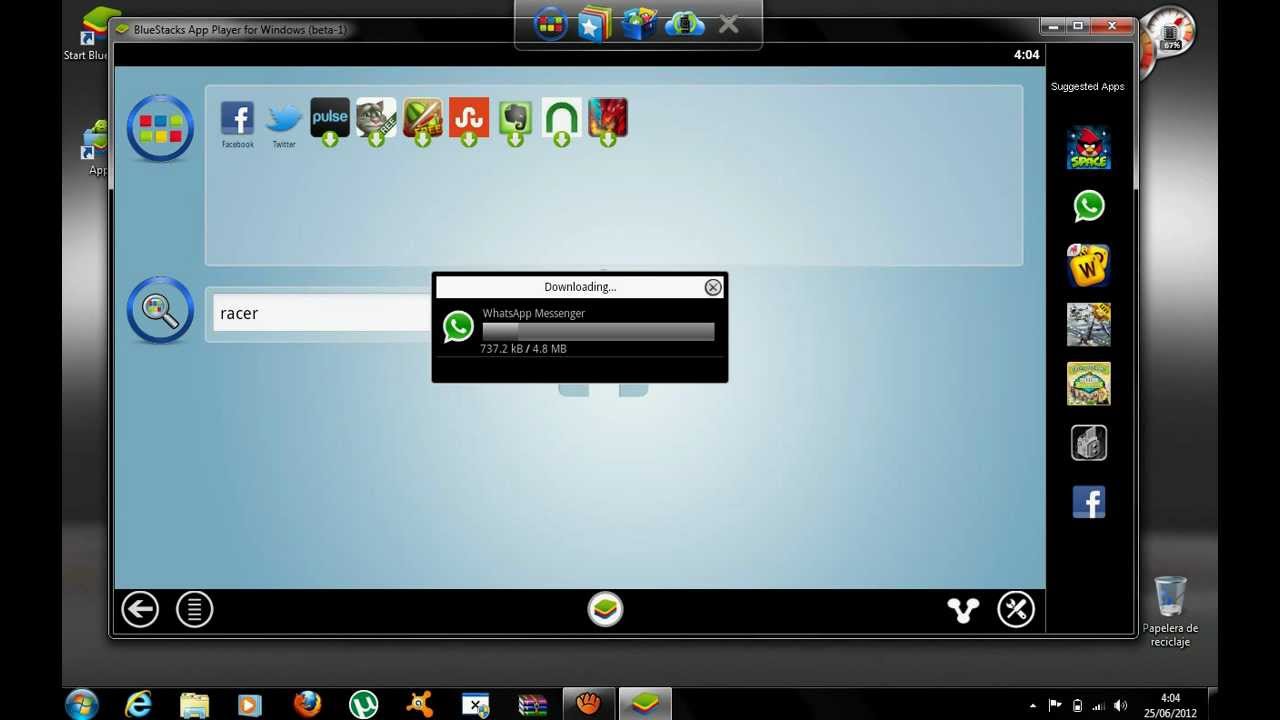Open Windows Explorer from the taskbar
1280x720 pixels.
coord(194,704)
